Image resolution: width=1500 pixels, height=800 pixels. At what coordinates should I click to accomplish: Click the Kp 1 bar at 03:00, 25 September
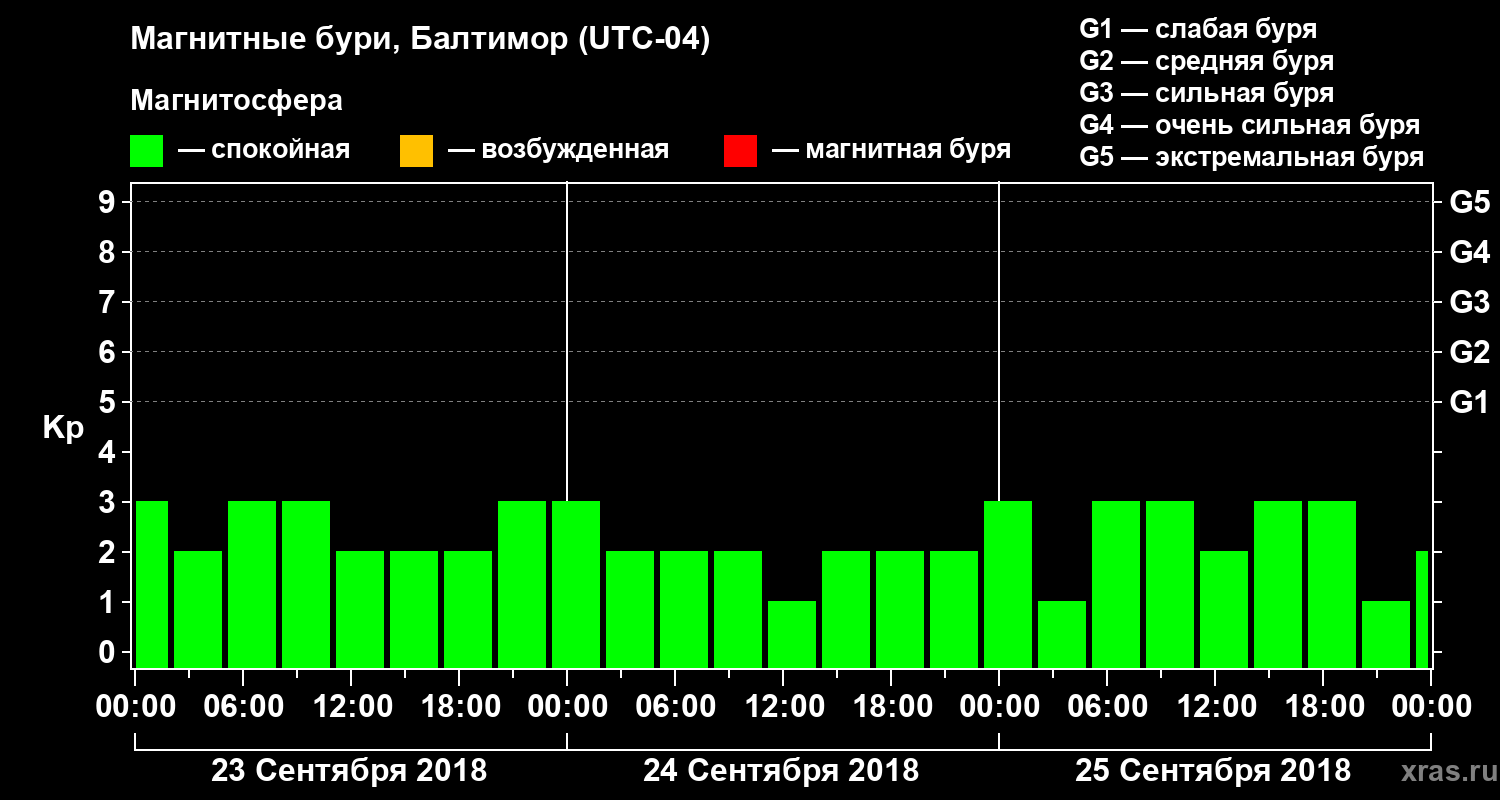[x=1062, y=634]
